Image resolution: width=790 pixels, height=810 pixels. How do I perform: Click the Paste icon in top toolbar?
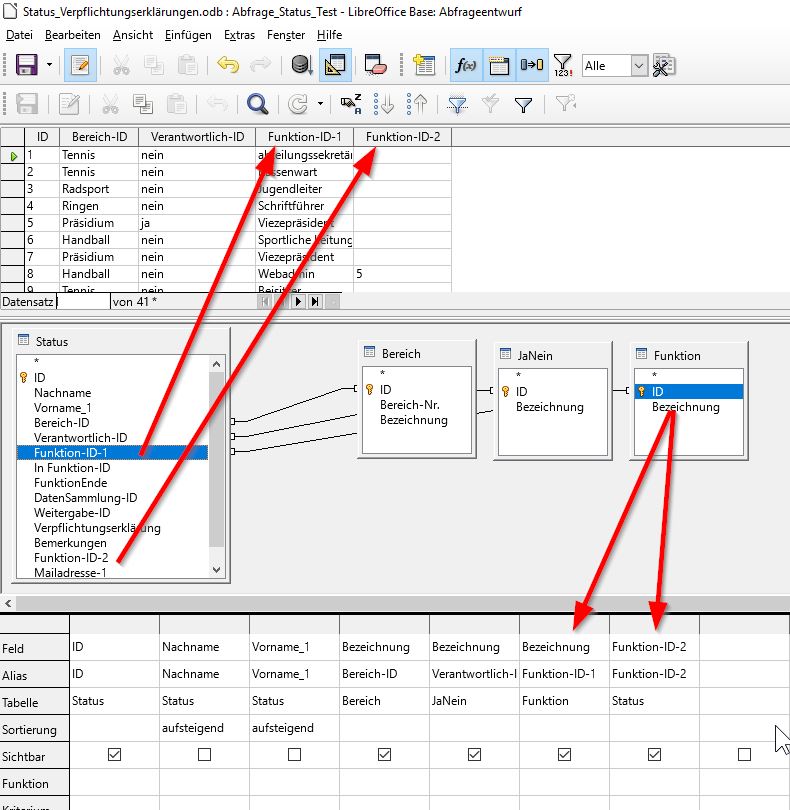(187, 66)
